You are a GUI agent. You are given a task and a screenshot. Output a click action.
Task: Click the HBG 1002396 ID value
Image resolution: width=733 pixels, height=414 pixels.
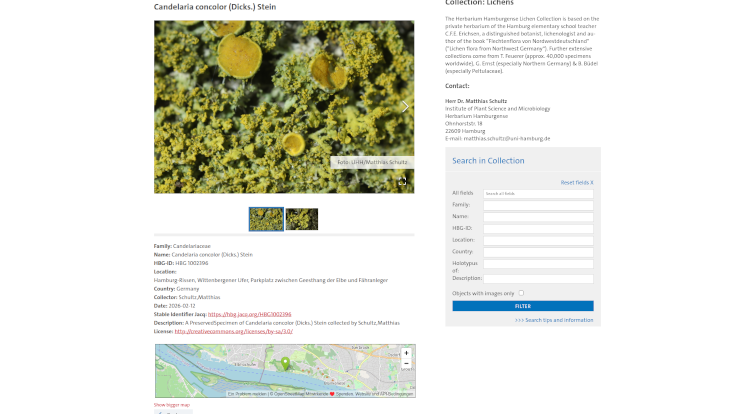pos(192,263)
